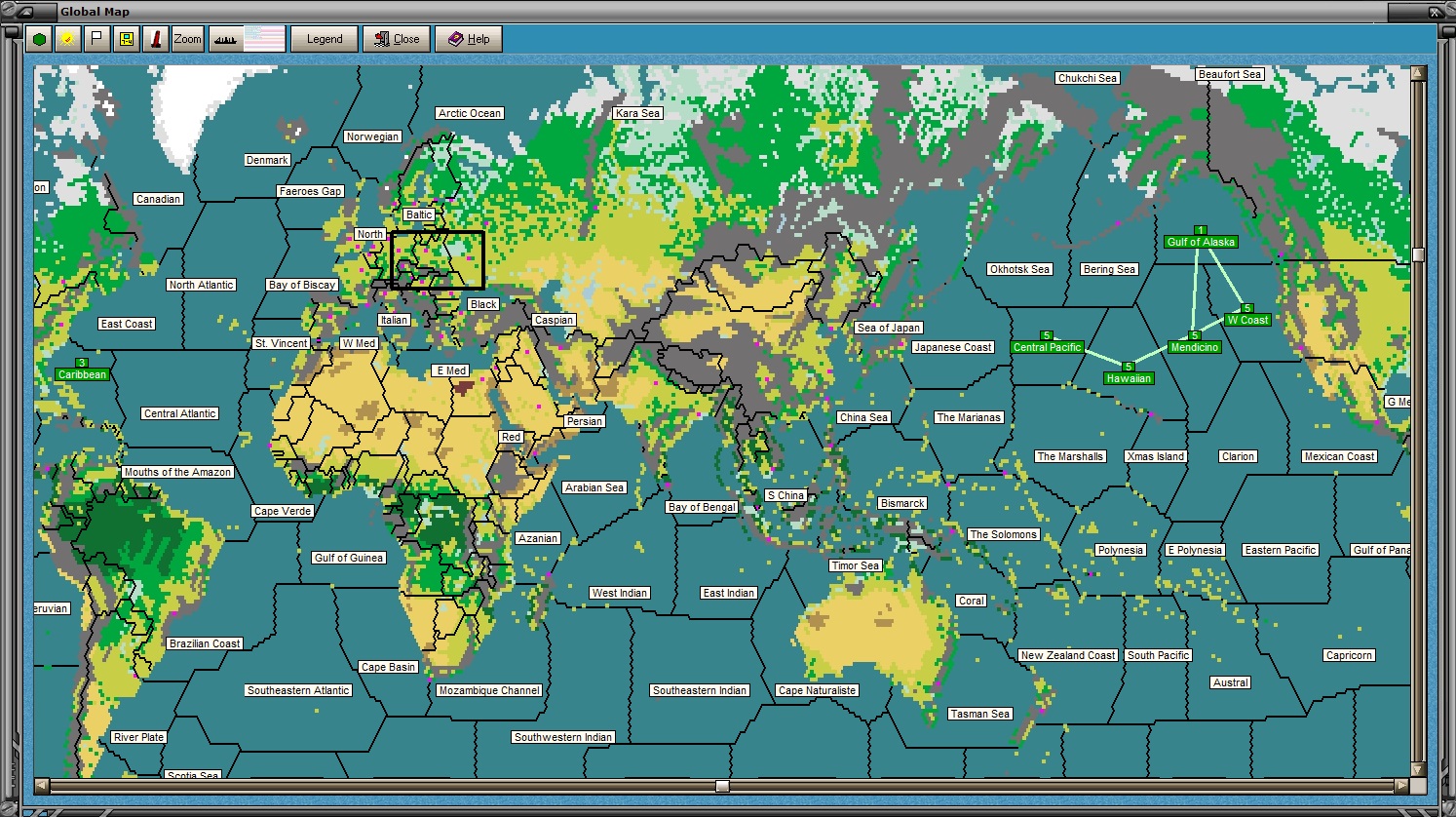Click the Timor Sea label
The width and height of the screenshot is (1456, 817).
[856, 565]
